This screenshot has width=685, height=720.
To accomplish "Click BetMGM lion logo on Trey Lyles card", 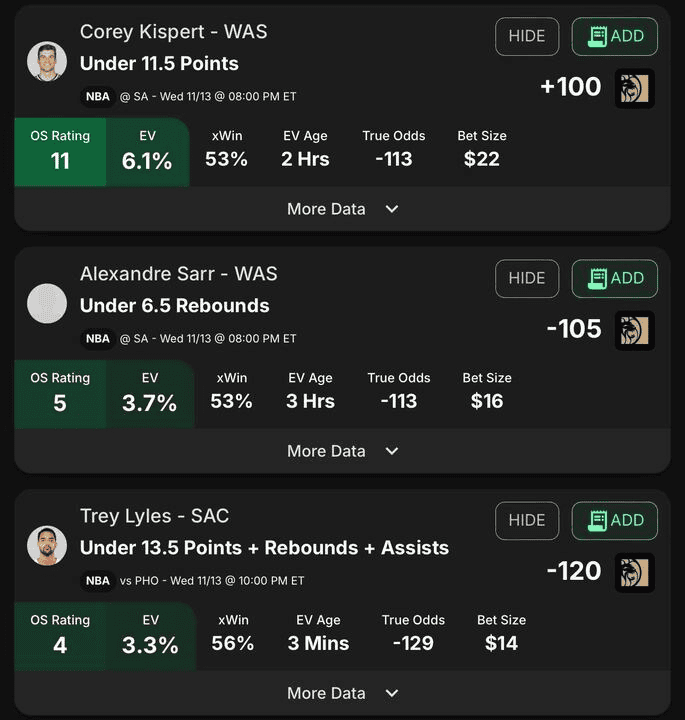I will [634, 572].
